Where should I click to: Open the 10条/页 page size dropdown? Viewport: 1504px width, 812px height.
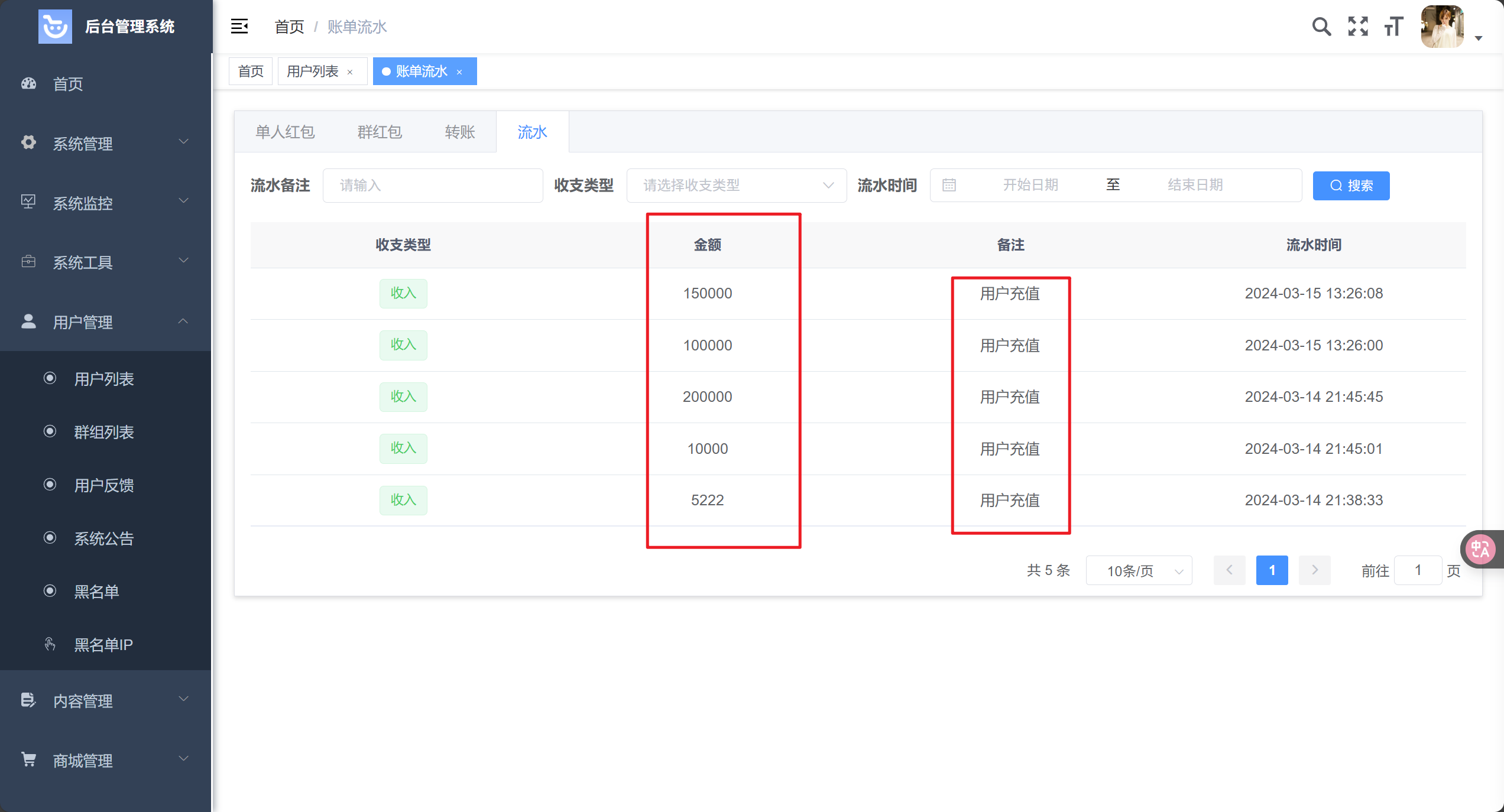(x=1139, y=571)
